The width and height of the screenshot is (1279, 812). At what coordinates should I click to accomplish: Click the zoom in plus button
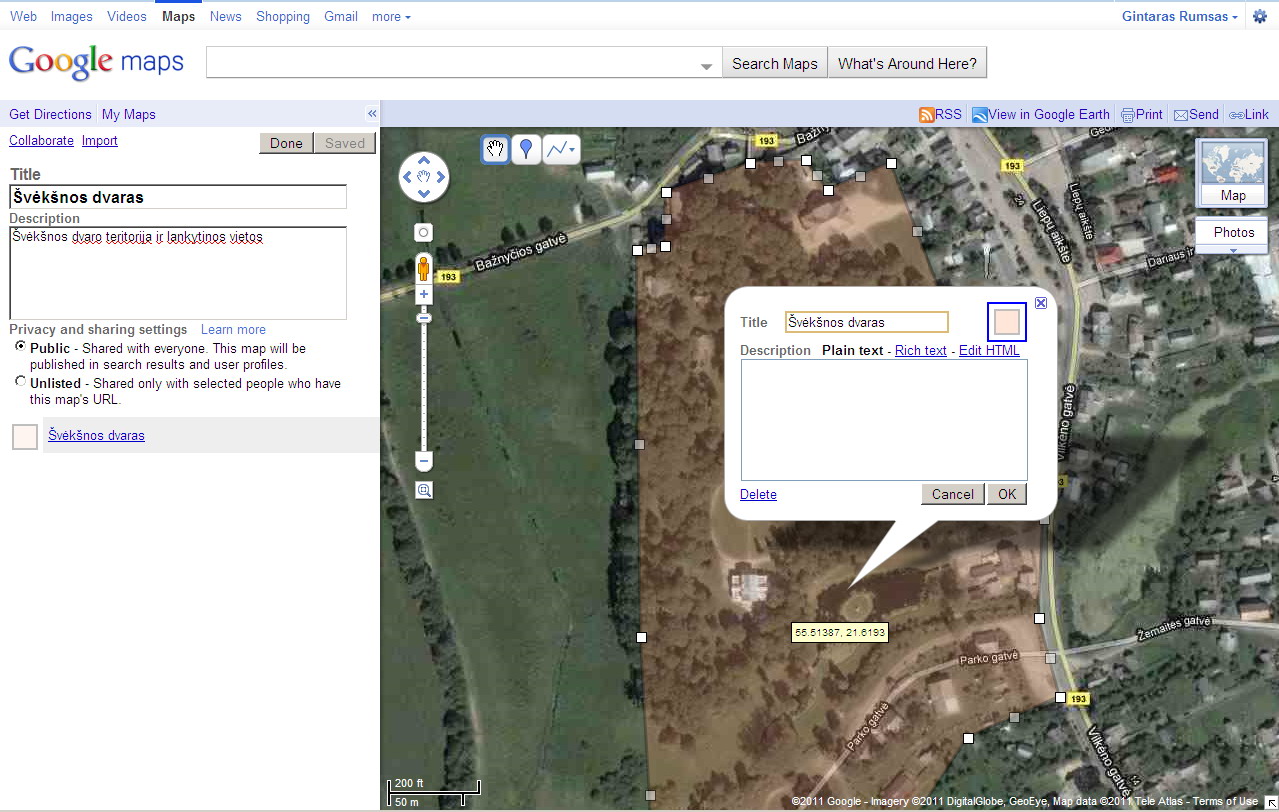[x=424, y=294]
